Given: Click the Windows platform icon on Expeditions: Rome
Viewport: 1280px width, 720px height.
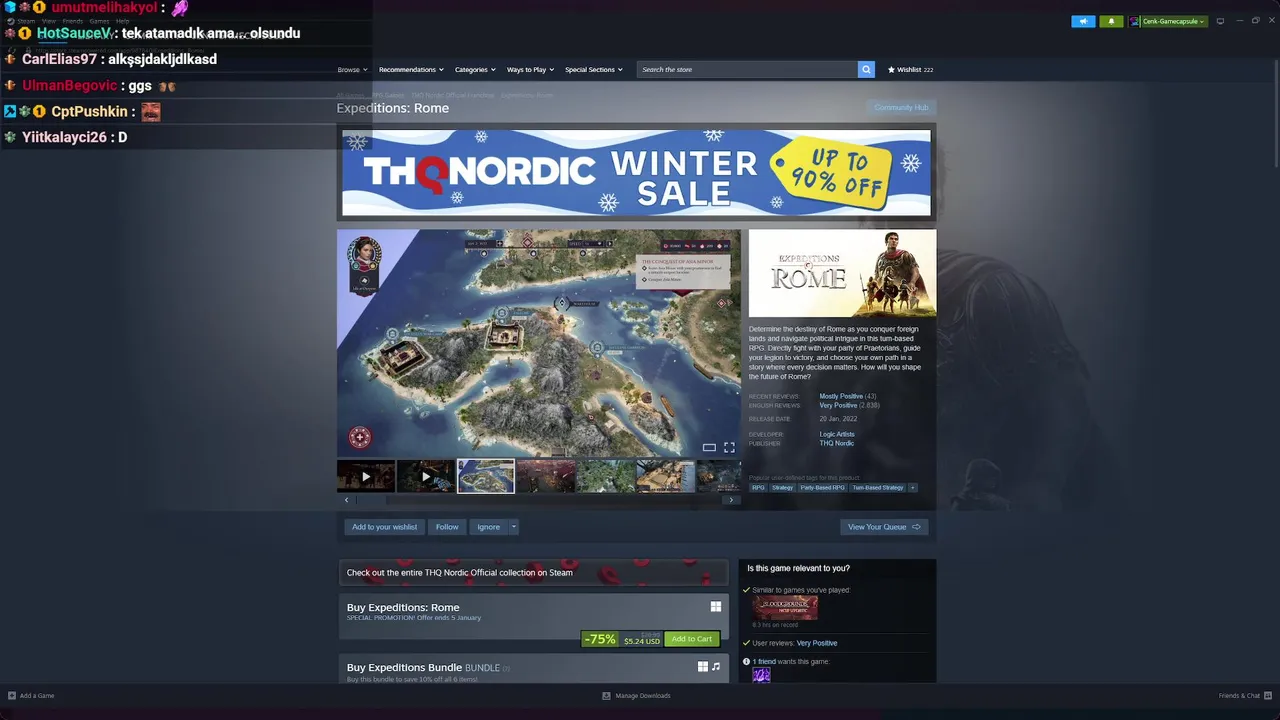Looking at the screenshot, I should [x=716, y=607].
